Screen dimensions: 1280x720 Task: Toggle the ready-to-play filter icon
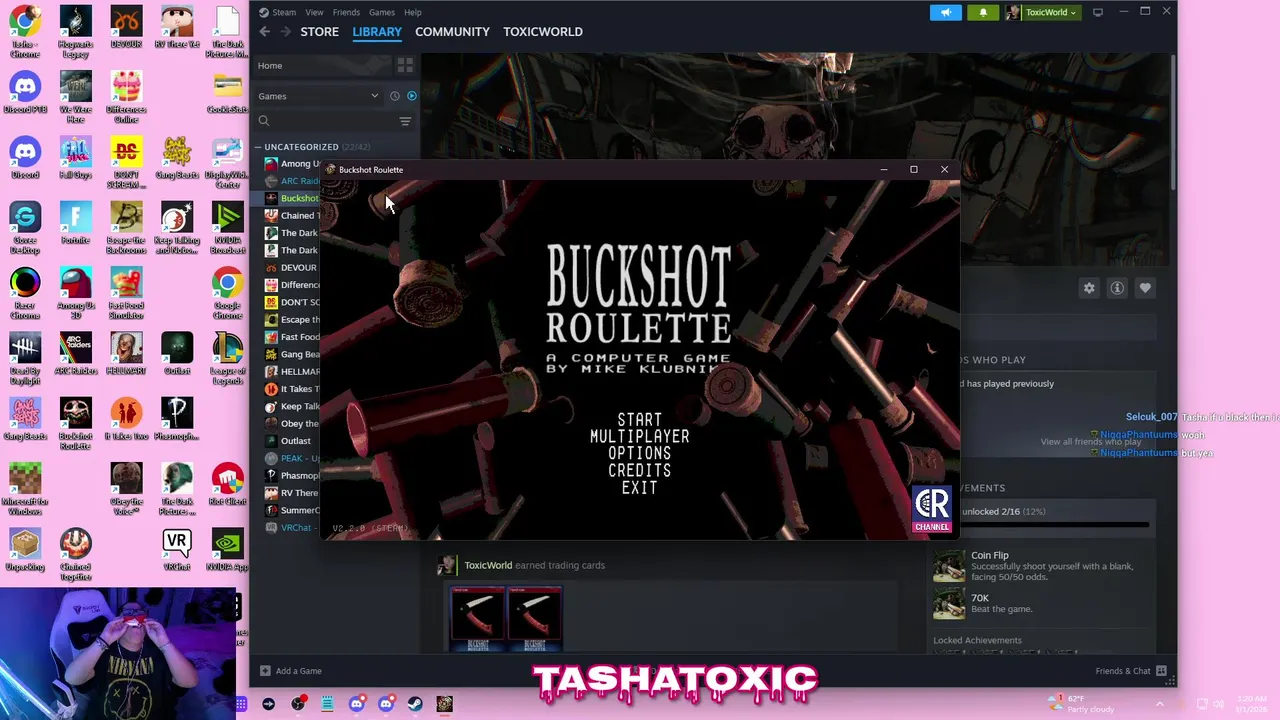[411, 96]
